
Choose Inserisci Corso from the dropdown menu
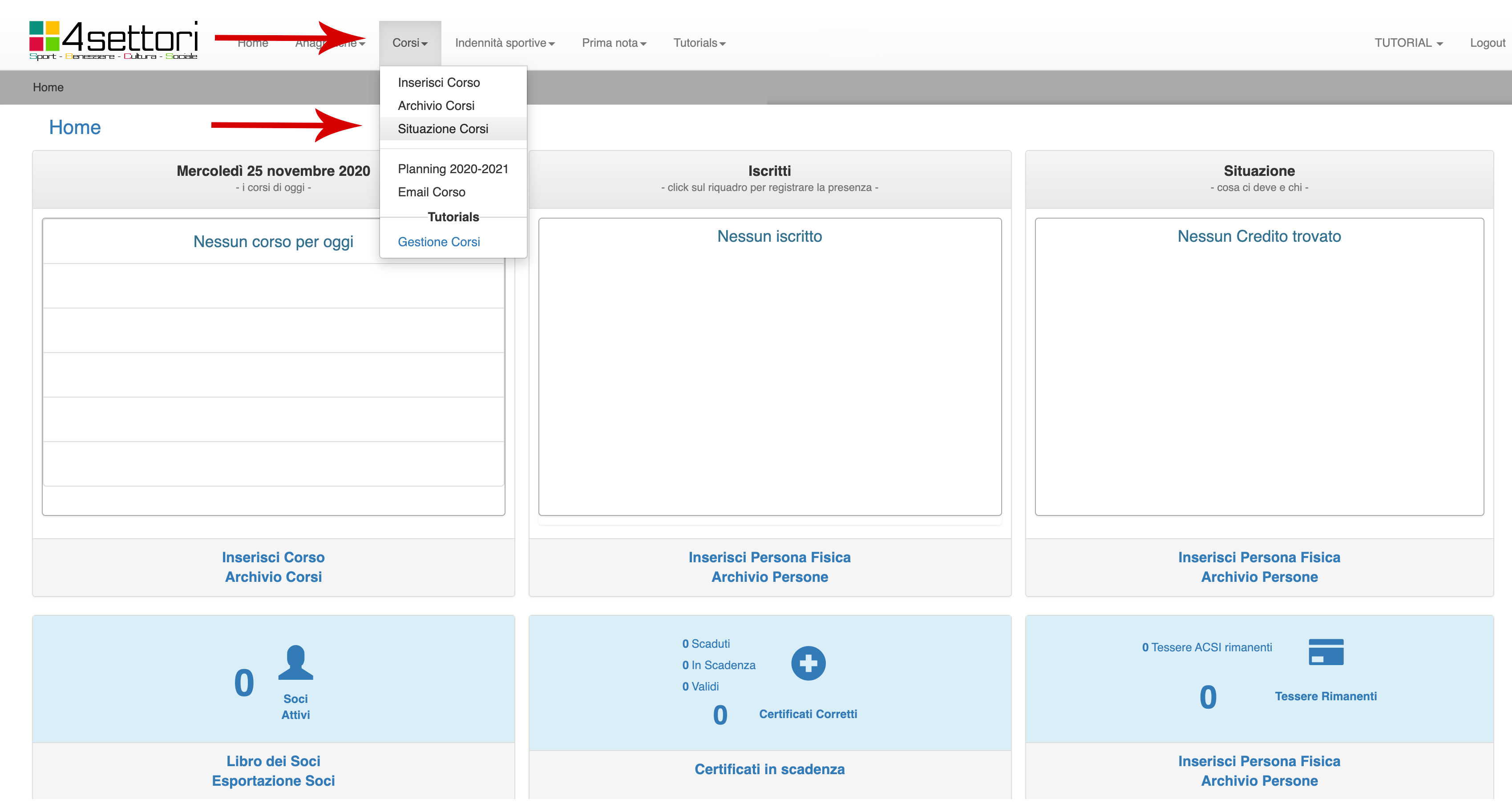pos(438,82)
